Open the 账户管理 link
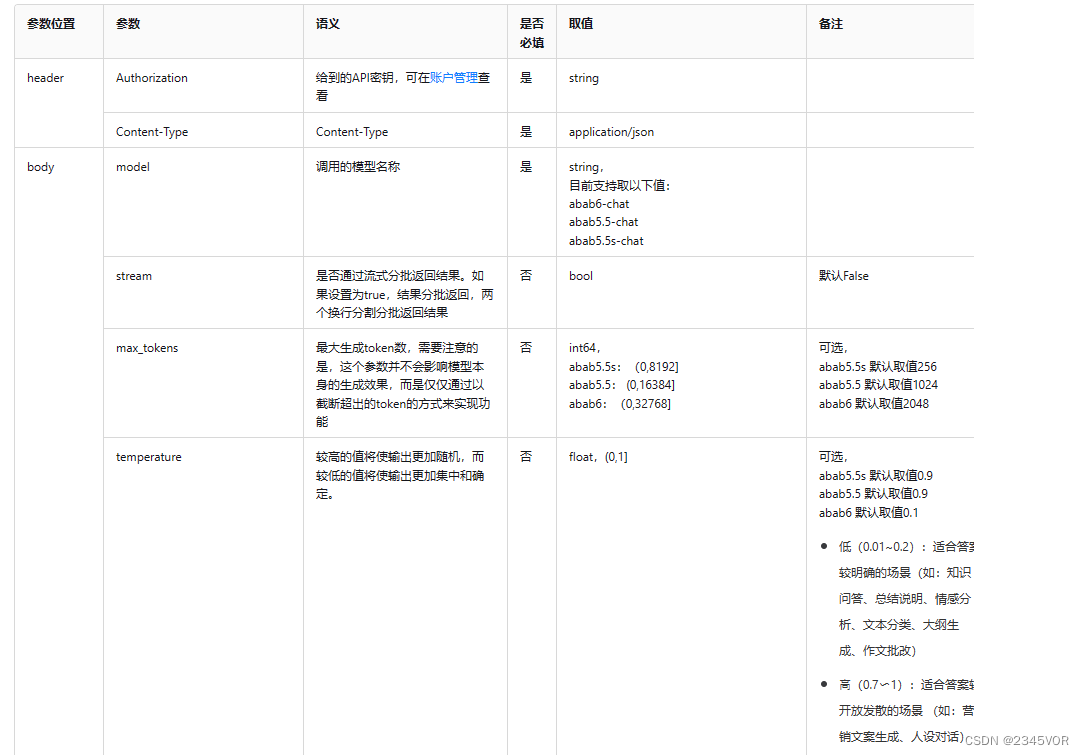The height and width of the screenshot is (755, 1084). (x=454, y=77)
